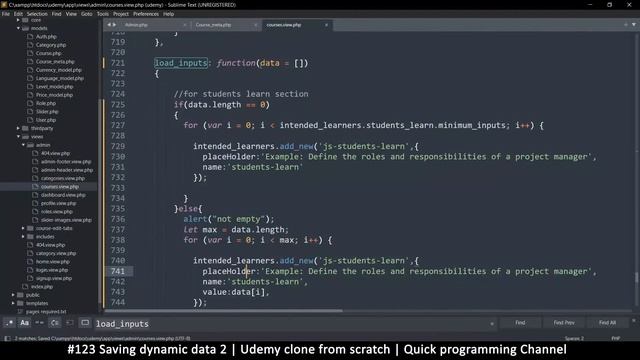
Task: Open Course.php in sidebar
Action: pyautogui.click(x=48, y=53)
